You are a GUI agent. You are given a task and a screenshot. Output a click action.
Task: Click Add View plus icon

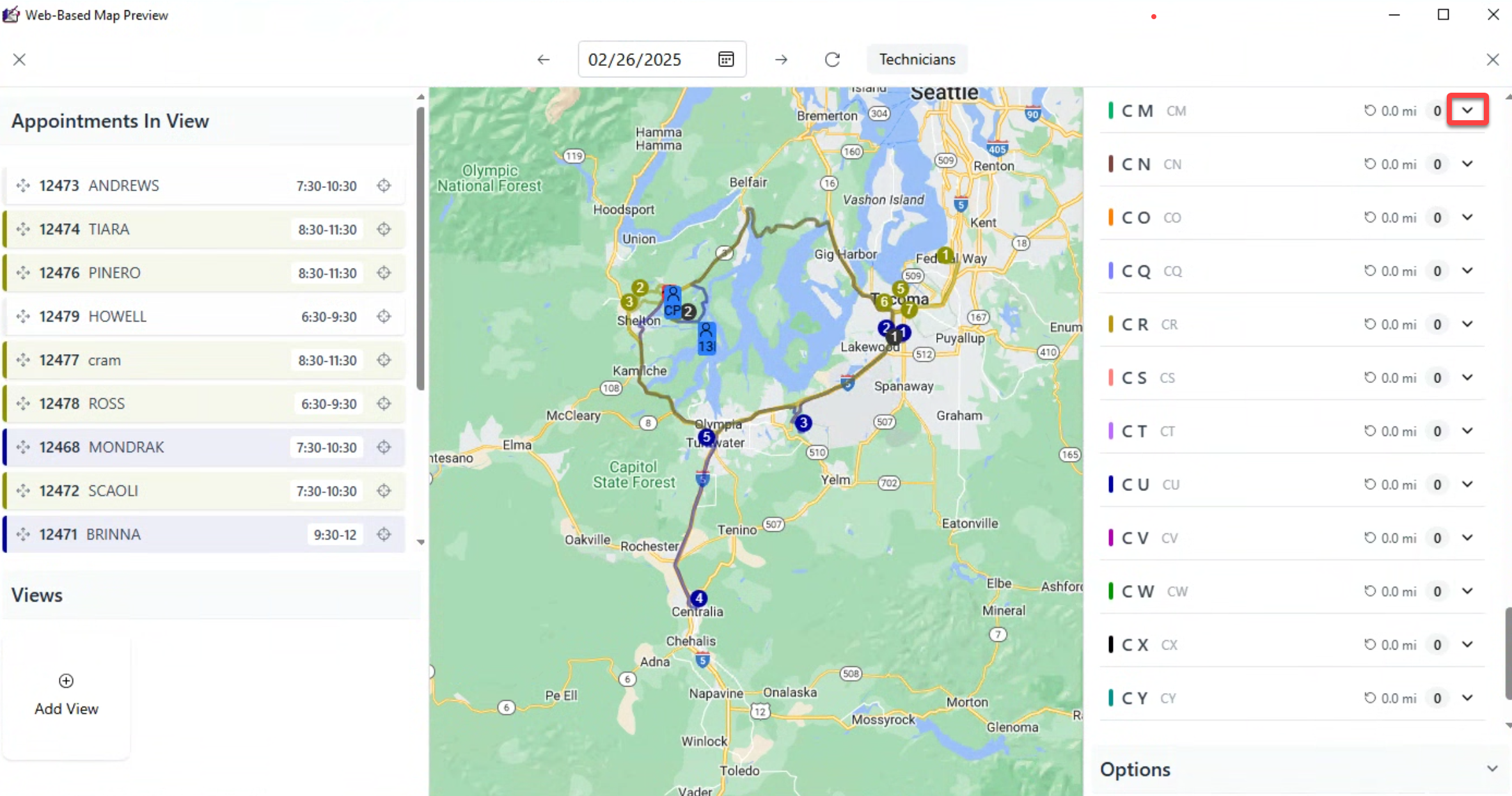66,681
